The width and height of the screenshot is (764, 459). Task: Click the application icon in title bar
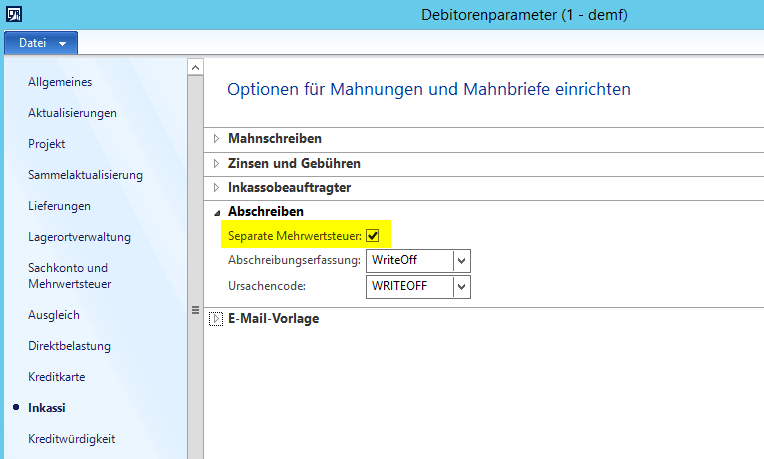[x=13, y=14]
